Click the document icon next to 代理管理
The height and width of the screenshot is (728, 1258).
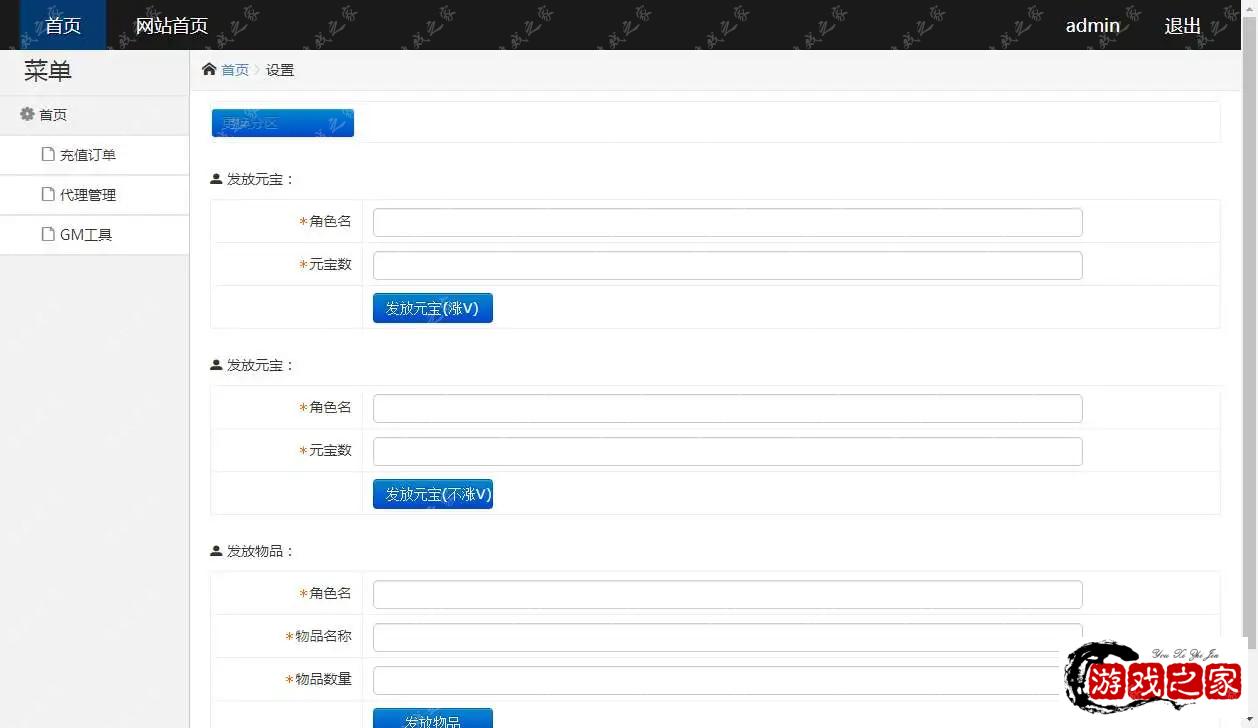47,194
